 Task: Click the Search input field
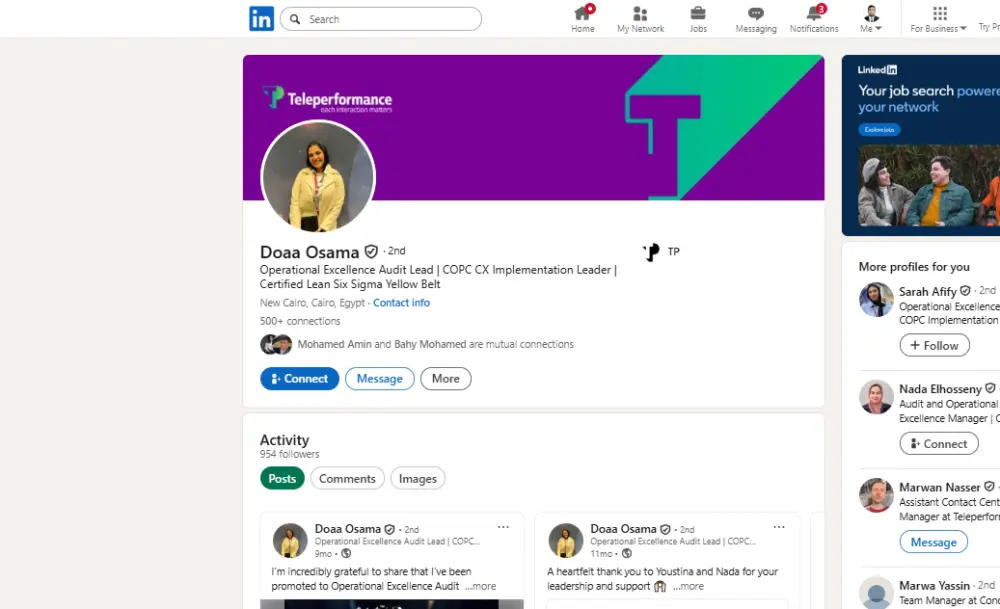click(x=381, y=19)
